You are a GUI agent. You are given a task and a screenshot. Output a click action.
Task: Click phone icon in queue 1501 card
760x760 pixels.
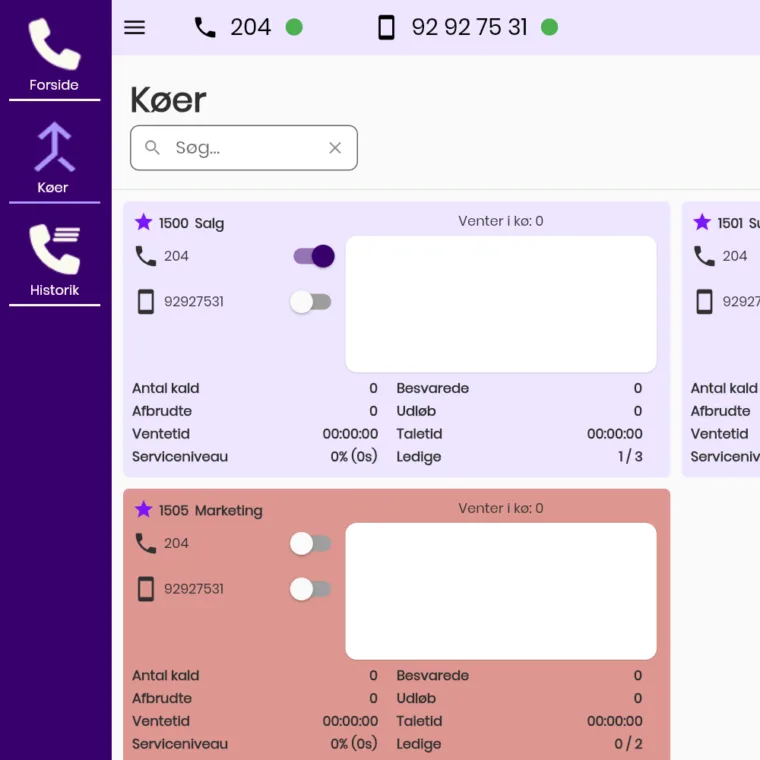(704, 256)
